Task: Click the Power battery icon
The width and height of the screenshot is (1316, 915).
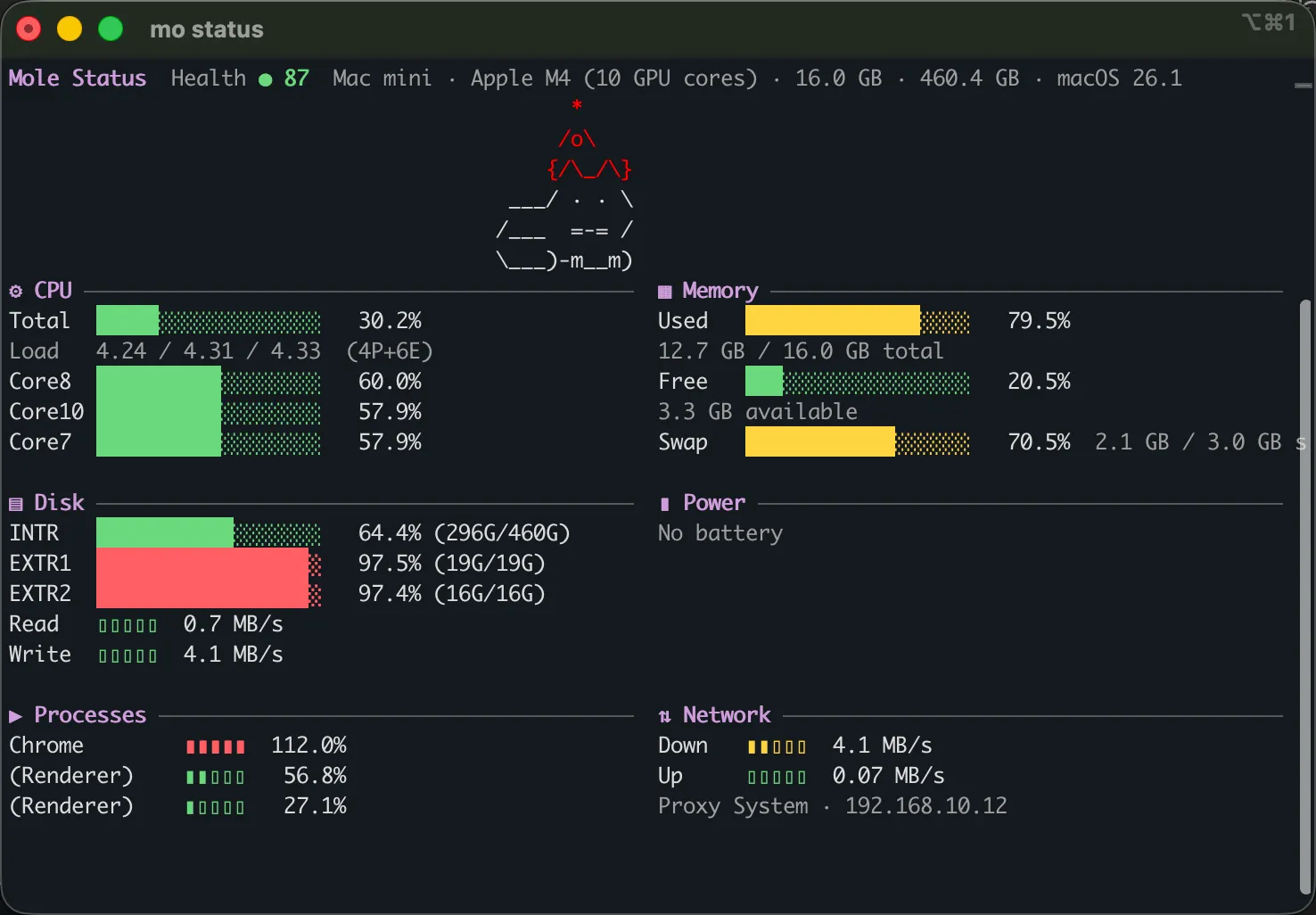Action: click(664, 504)
